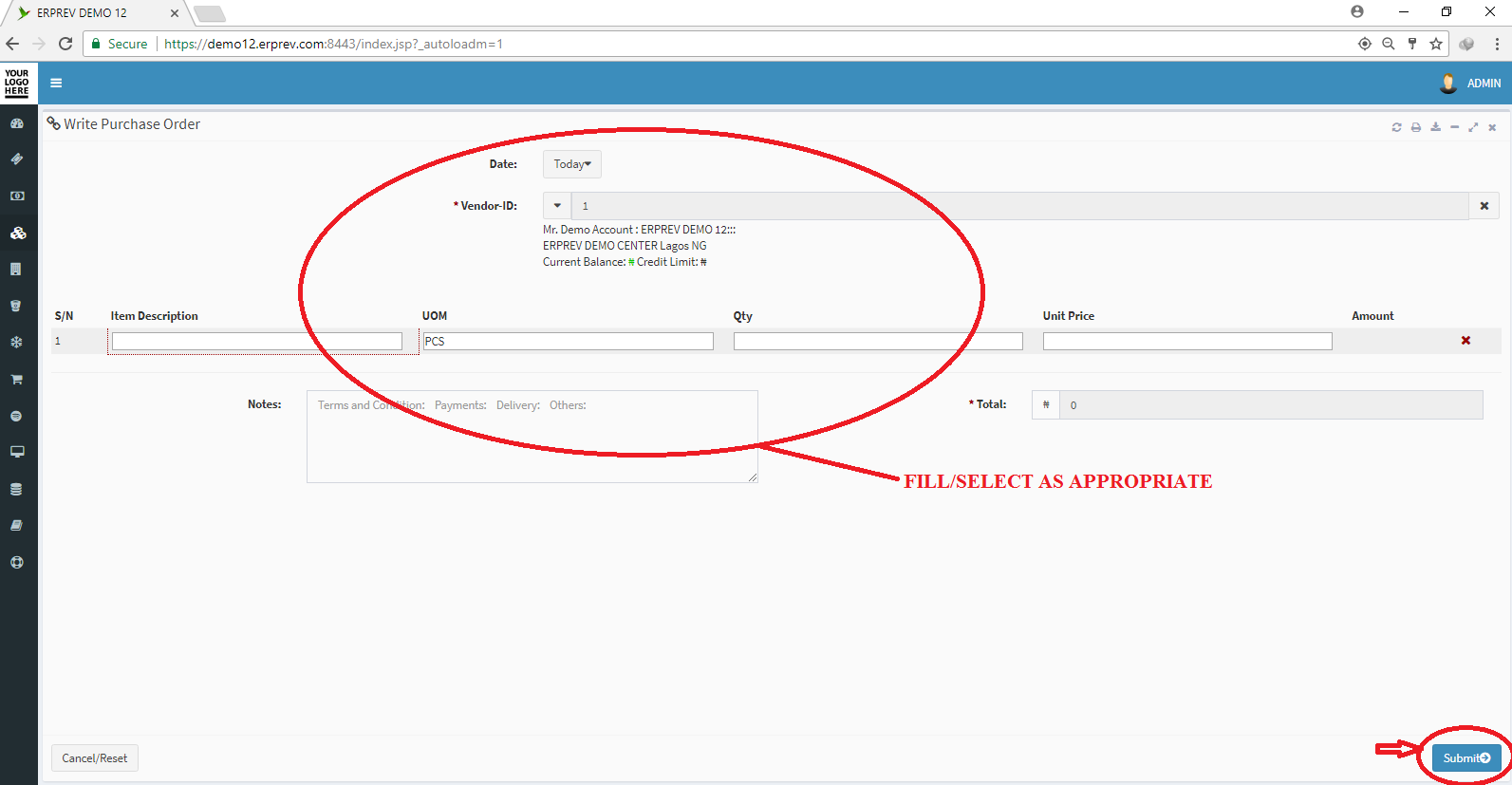The image size is (1512, 785).
Task: Open the desktop monitor sidebar icon
Action: coord(17,452)
